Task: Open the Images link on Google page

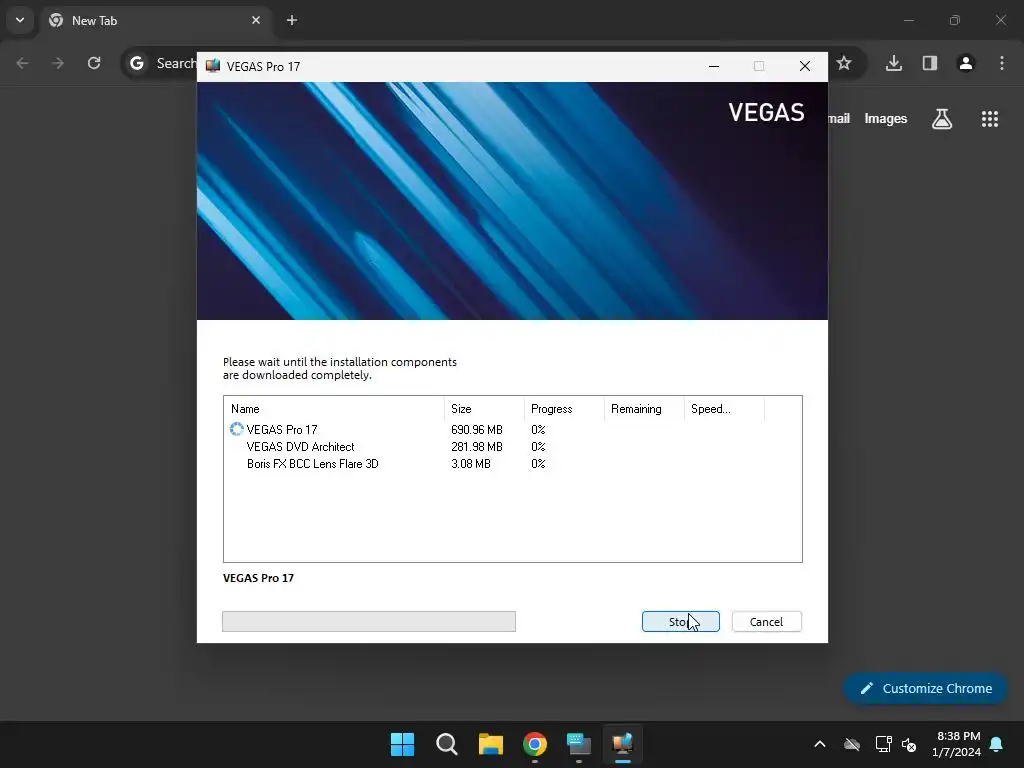Action: [886, 118]
